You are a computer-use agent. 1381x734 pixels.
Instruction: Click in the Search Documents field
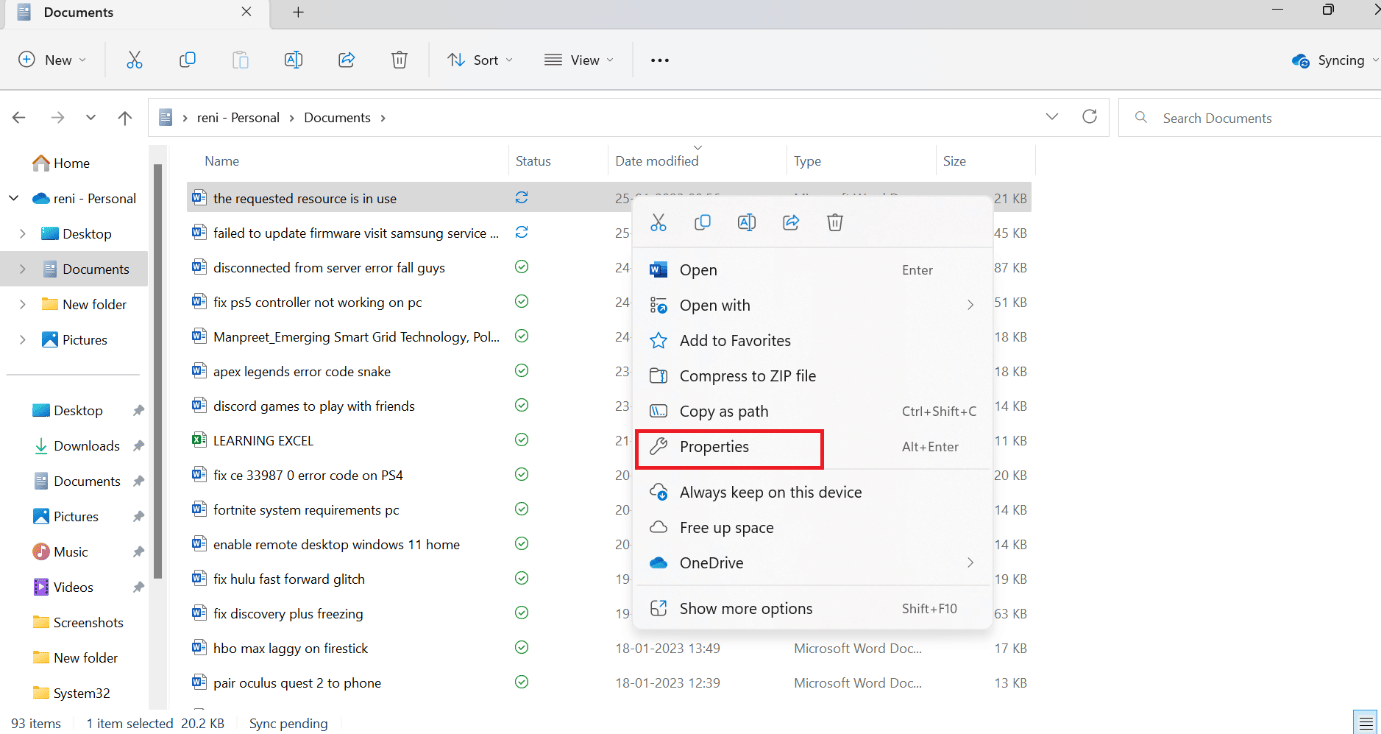coord(1250,118)
